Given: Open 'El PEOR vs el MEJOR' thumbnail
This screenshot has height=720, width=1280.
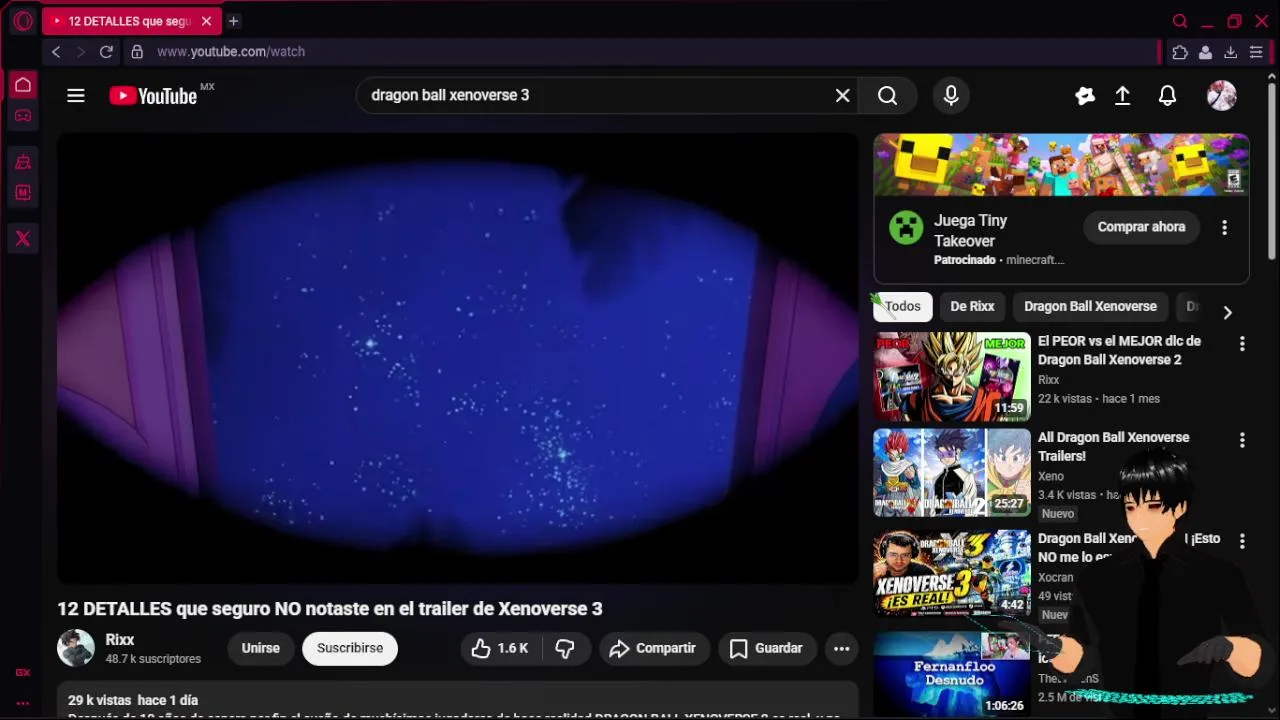Looking at the screenshot, I should click(952, 377).
